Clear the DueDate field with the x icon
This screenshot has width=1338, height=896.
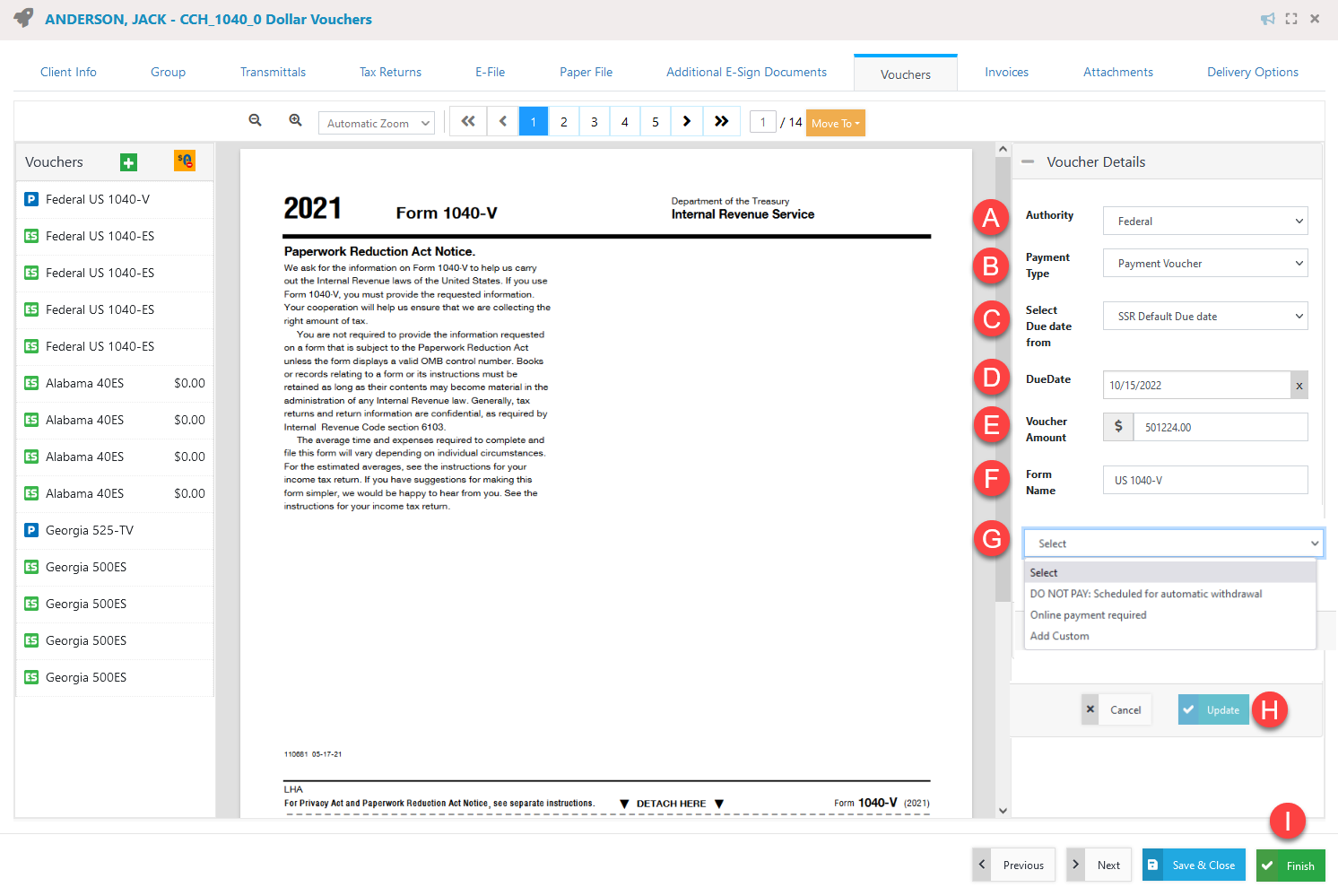[1299, 385]
